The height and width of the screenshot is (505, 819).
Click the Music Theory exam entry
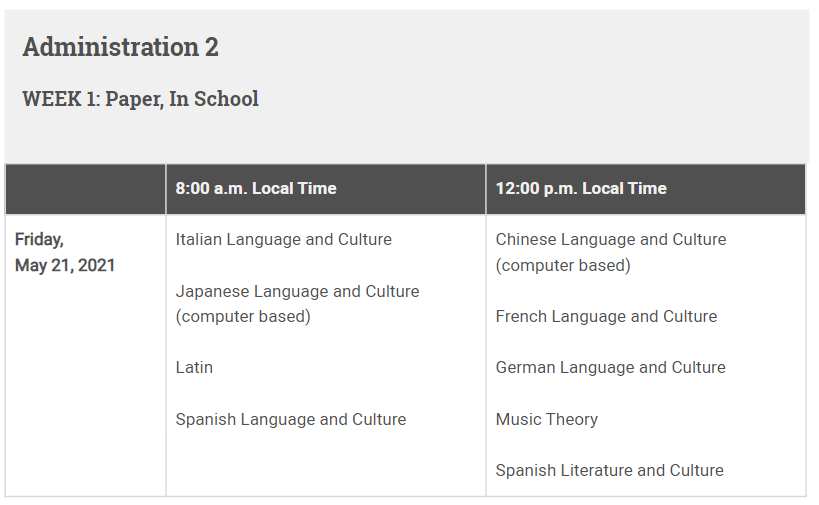pyautogui.click(x=547, y=419)
